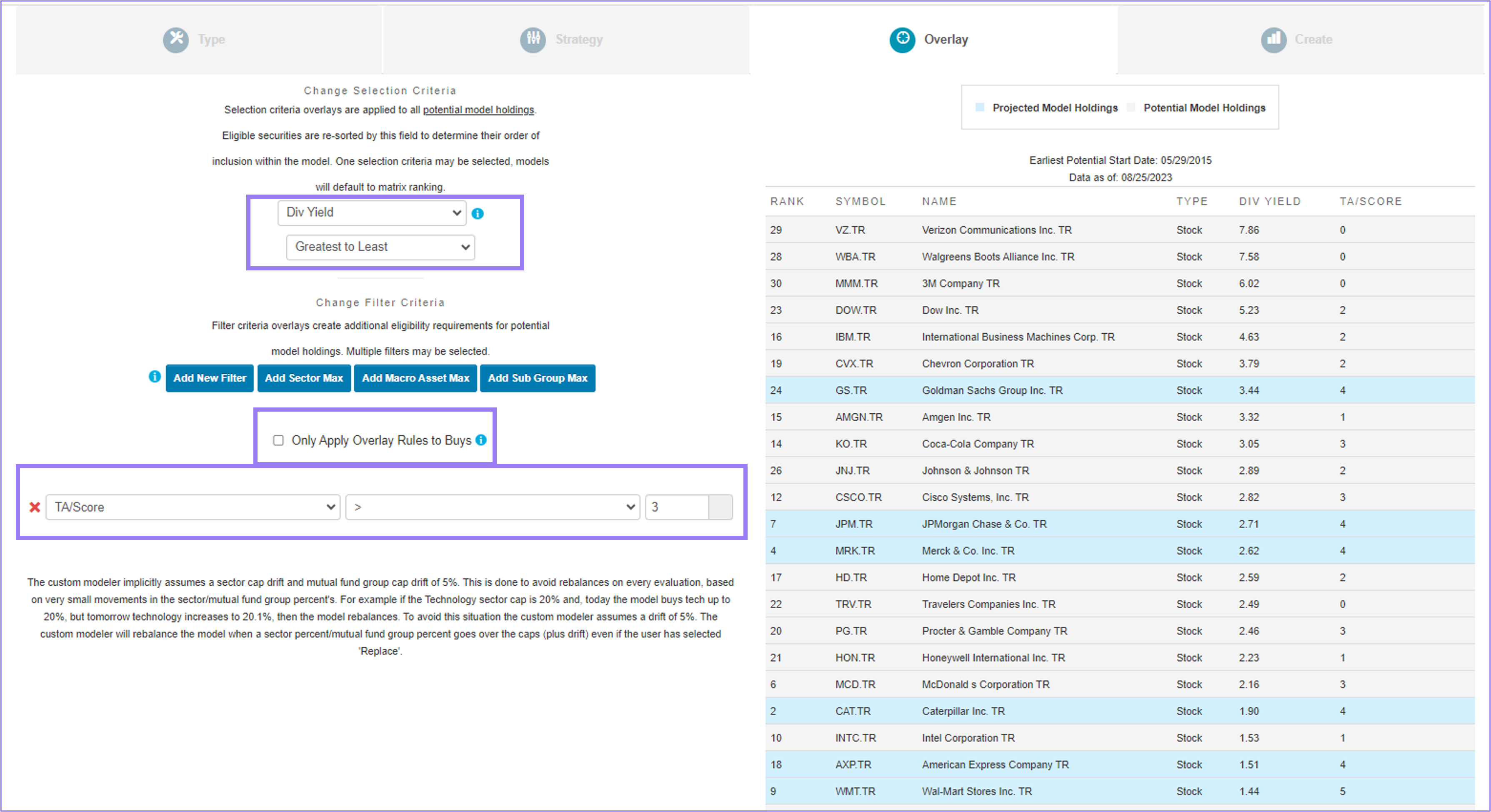1491x812 pixels.
Task: Click the Overlay step target icon
Action: coord(902,40)
